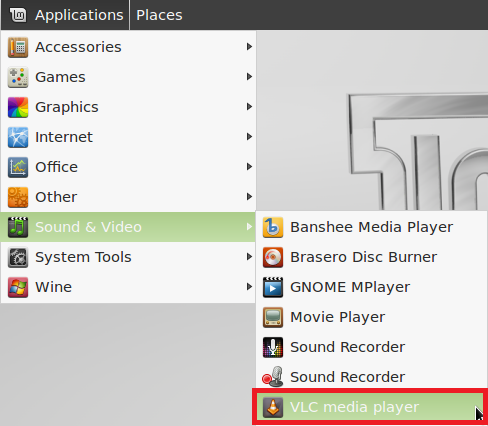
Task: Expand the Office submenu arrow
Action: coord(249,167)
